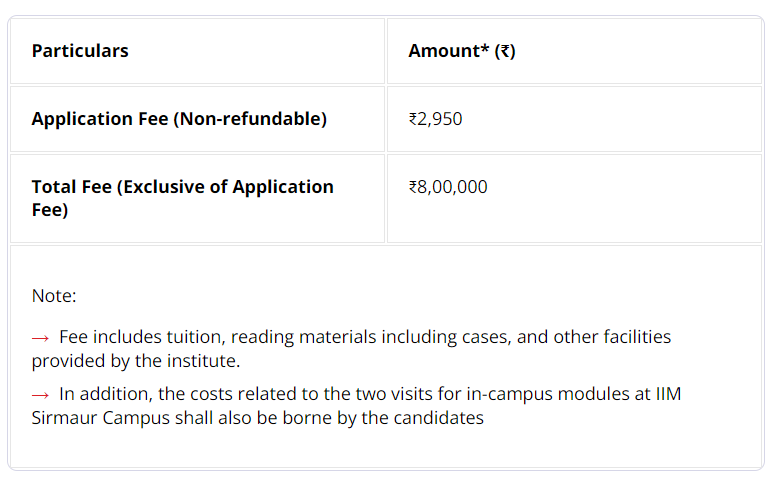Screen dimensions: 777x478
Task: Click the asterisk after Amount
Action: (485, 48)
